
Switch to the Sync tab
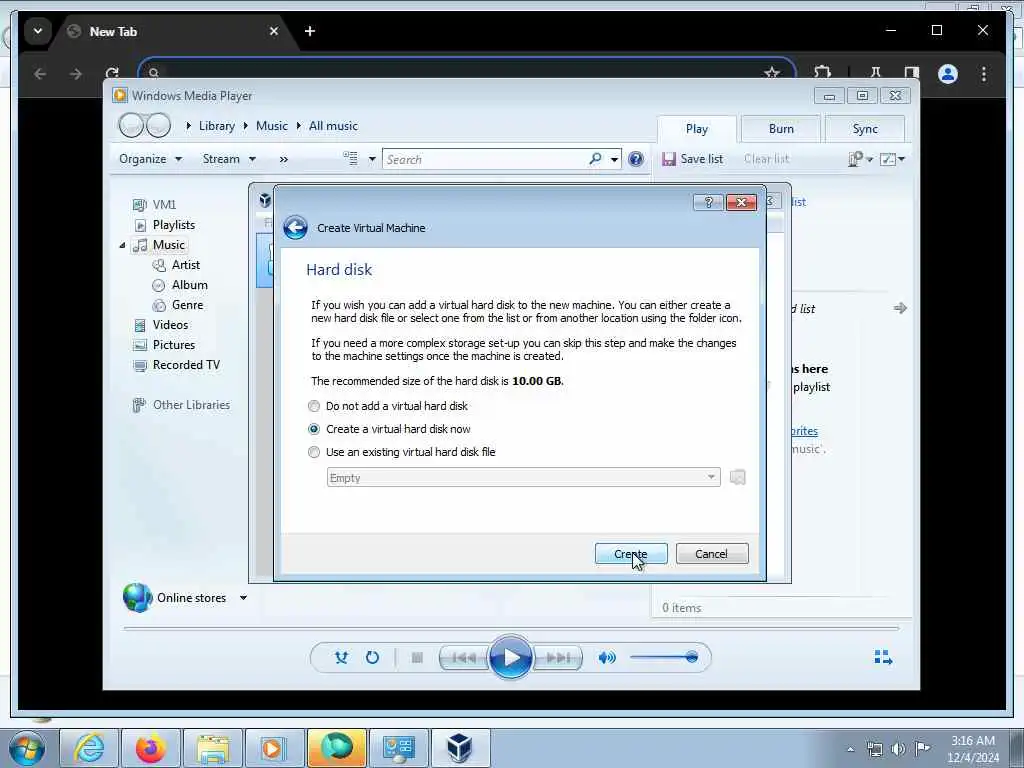[865, 129]
